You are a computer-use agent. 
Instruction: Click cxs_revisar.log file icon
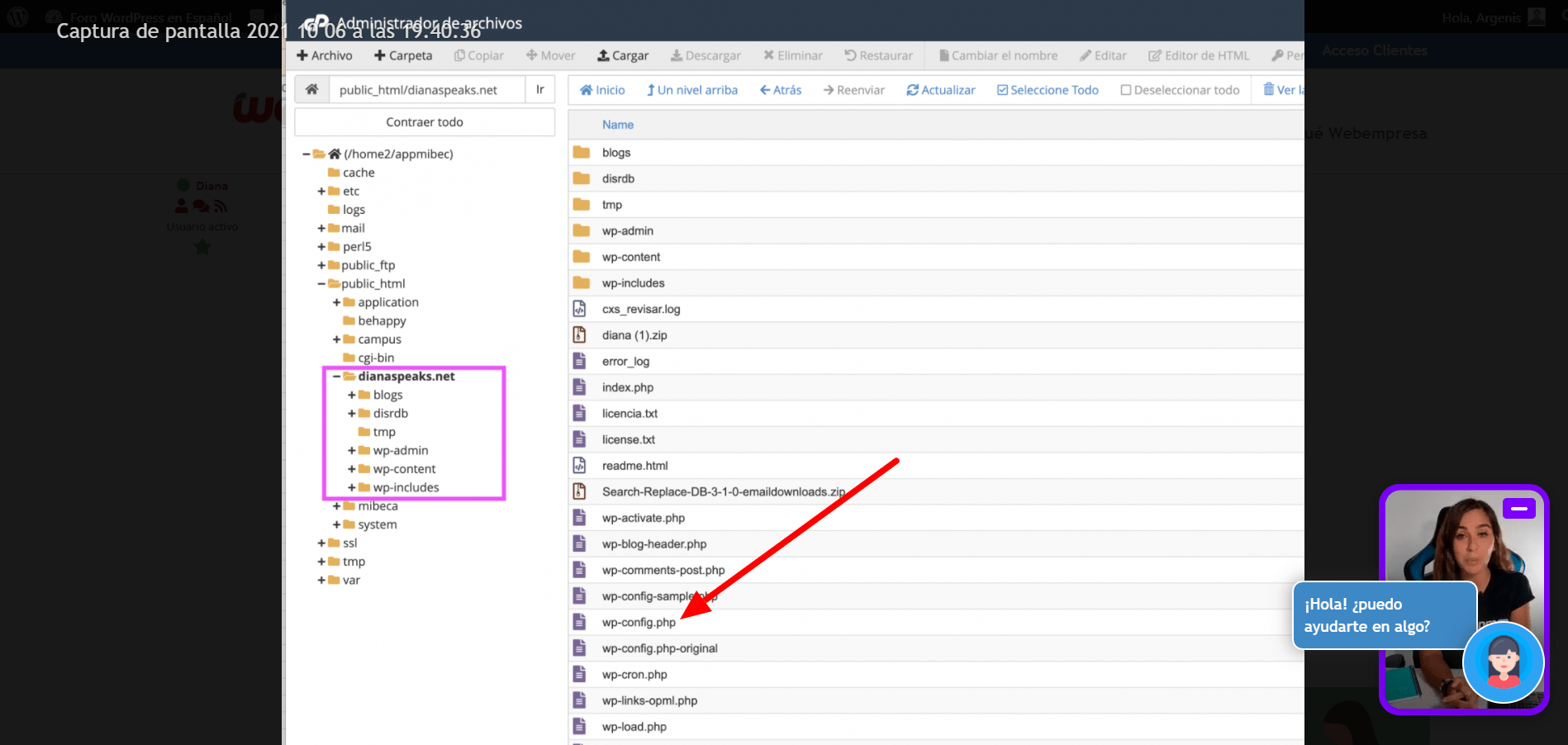(580, 309)
